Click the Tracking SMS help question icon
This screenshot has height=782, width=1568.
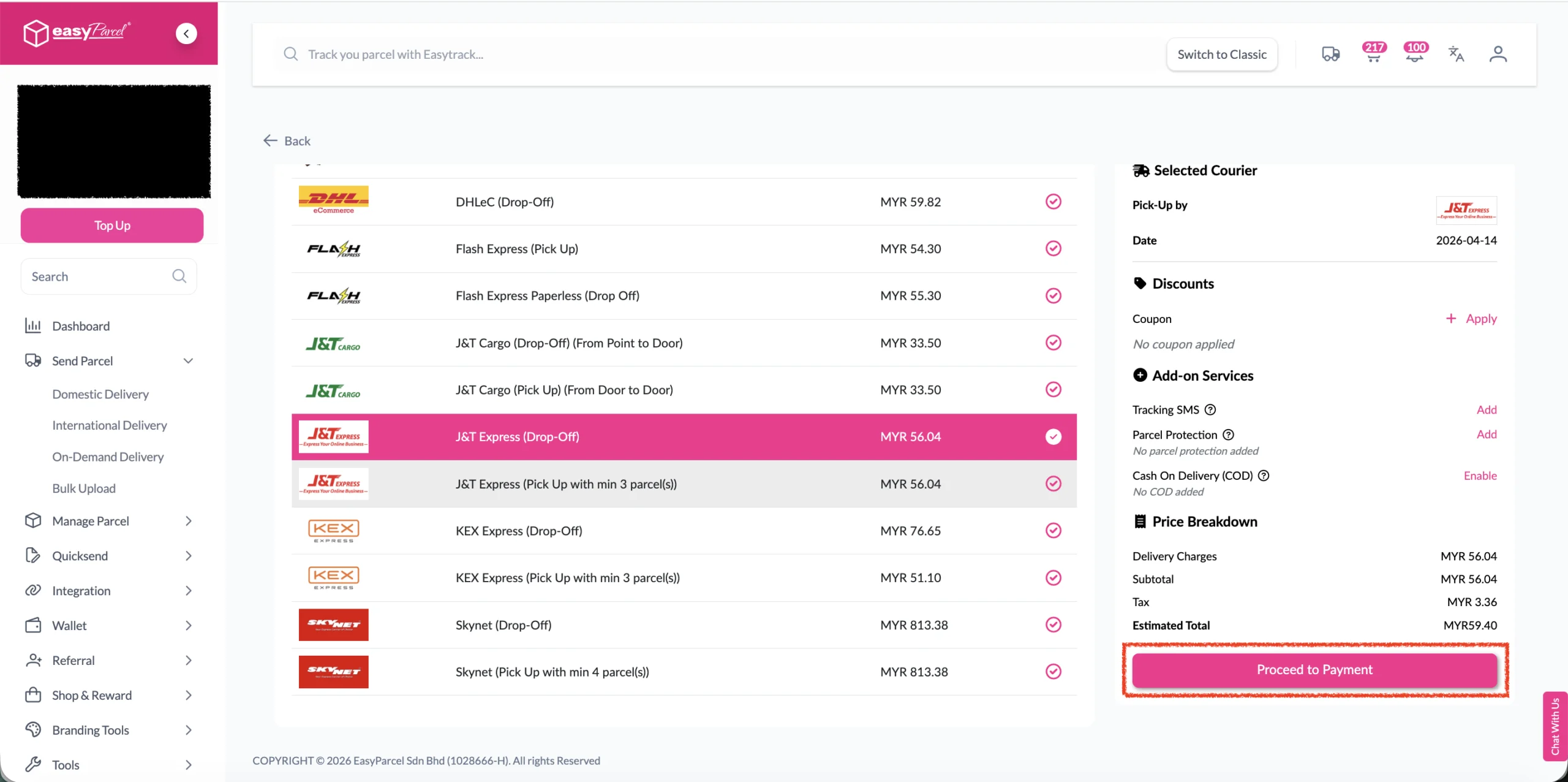click(x=1210, y=410)
